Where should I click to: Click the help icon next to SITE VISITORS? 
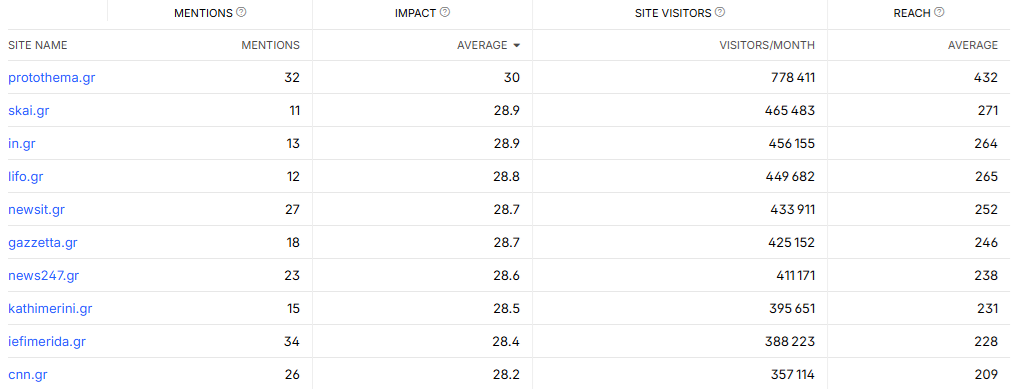(720, 12)
